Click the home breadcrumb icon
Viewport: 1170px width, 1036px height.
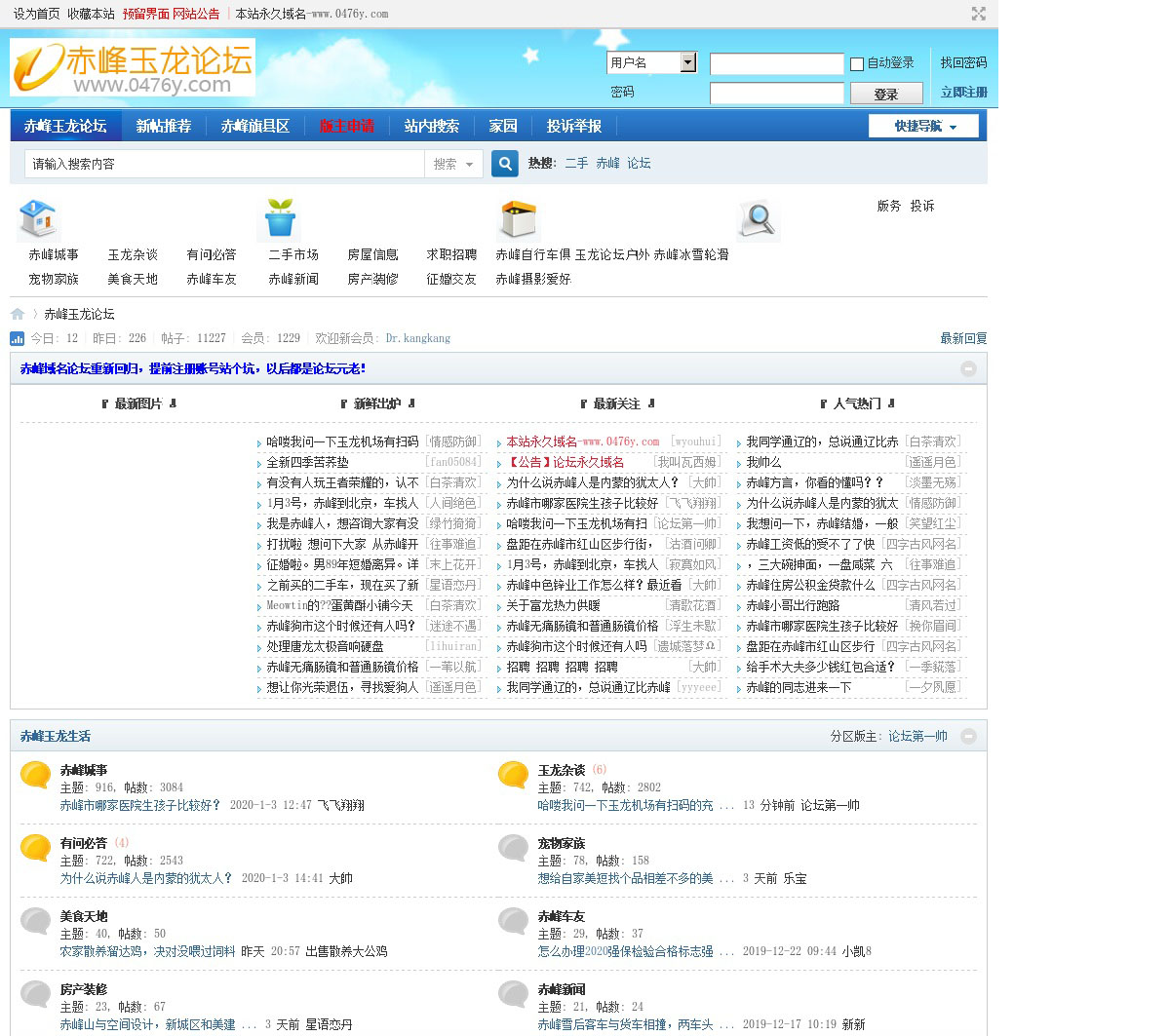click(18, 314)
